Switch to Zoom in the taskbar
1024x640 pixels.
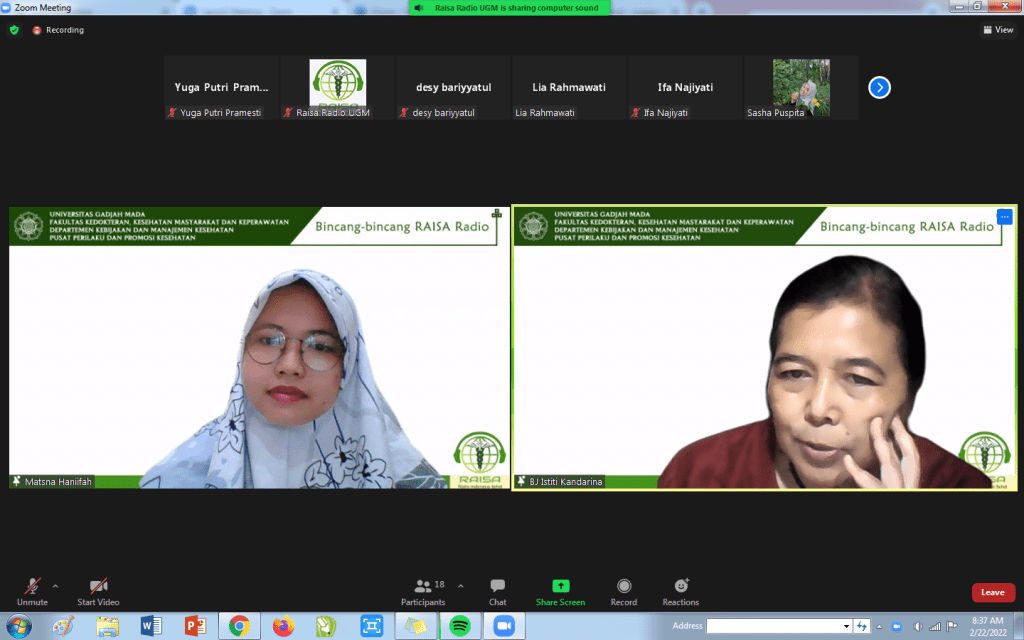504,626
